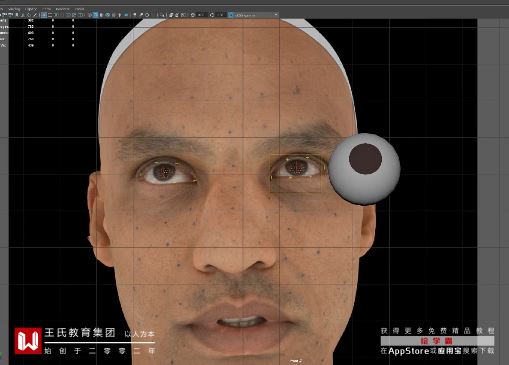The width and height of the screenshot is (509, 365).
Task: Toggle the Lock Camera icon
Action: click(x=4, y=15)
